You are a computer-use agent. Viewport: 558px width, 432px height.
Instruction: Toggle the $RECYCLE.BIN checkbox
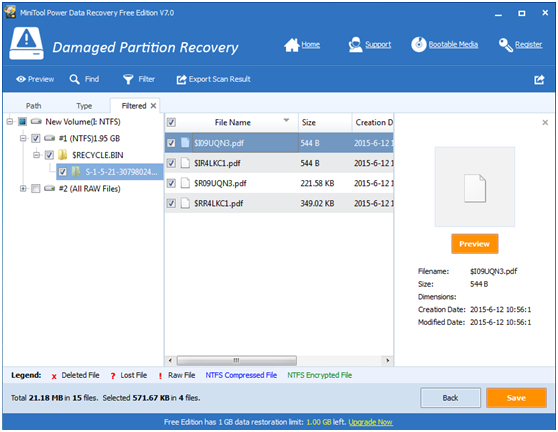point(49,155)
